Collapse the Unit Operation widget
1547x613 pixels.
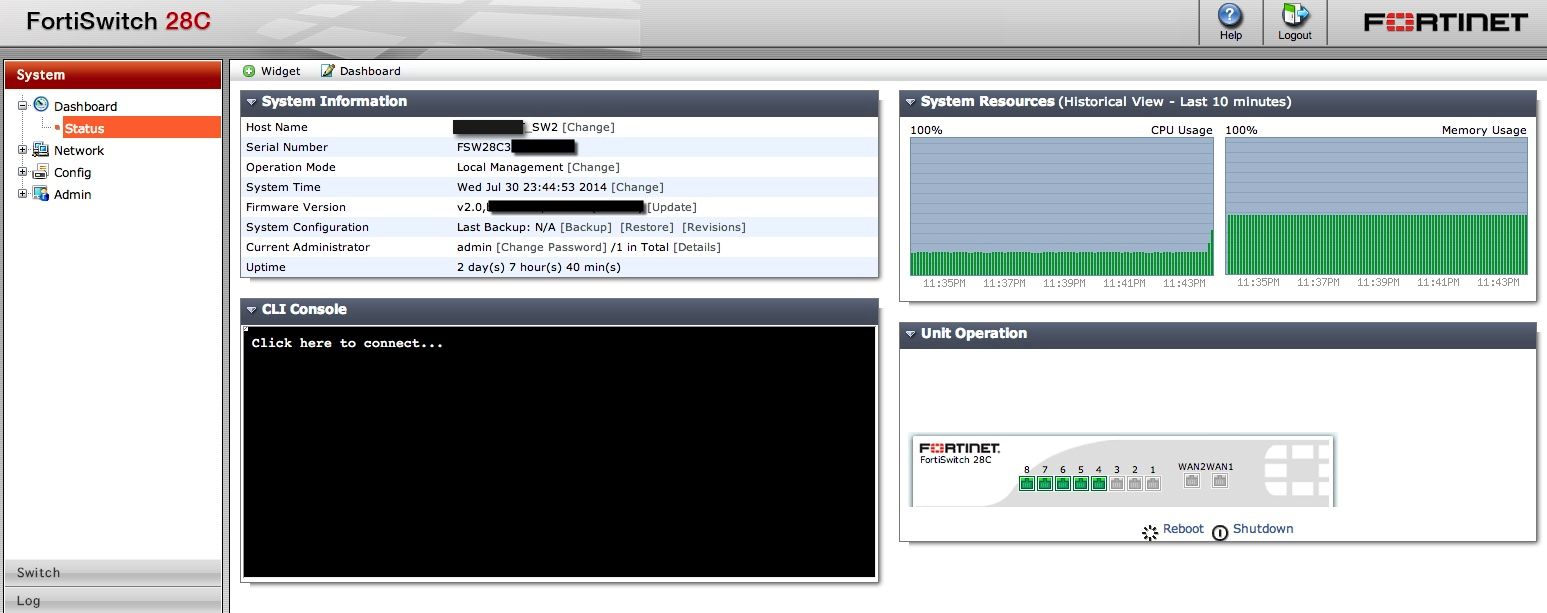click(911, 334)
